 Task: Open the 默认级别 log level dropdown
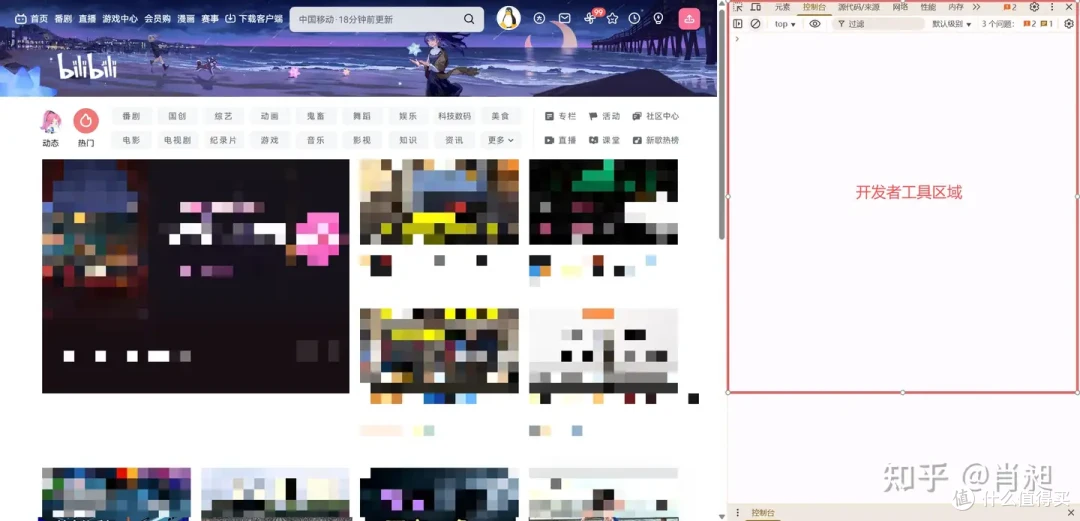[952, 23]
